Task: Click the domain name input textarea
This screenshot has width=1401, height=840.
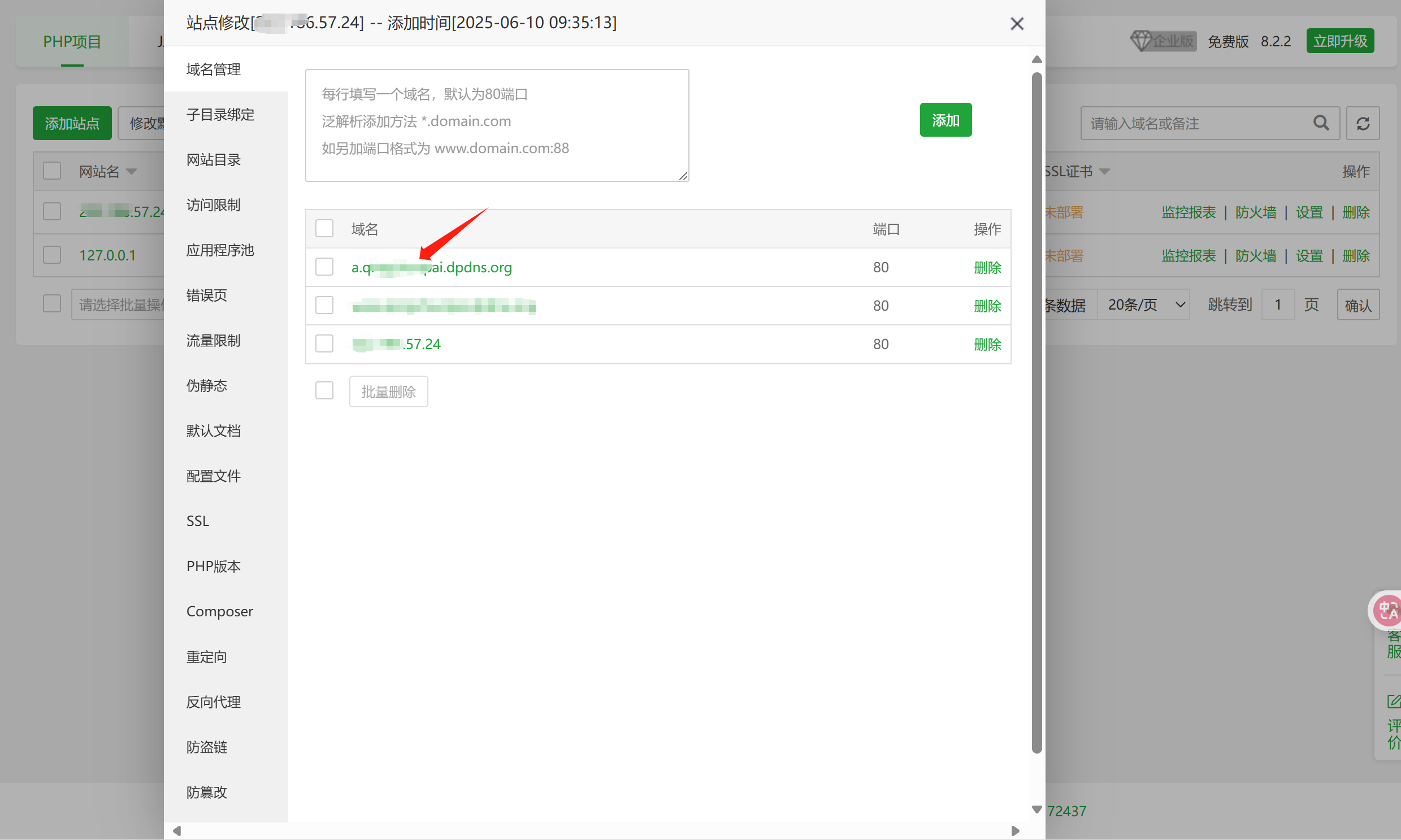Action: tap(497, 125)
